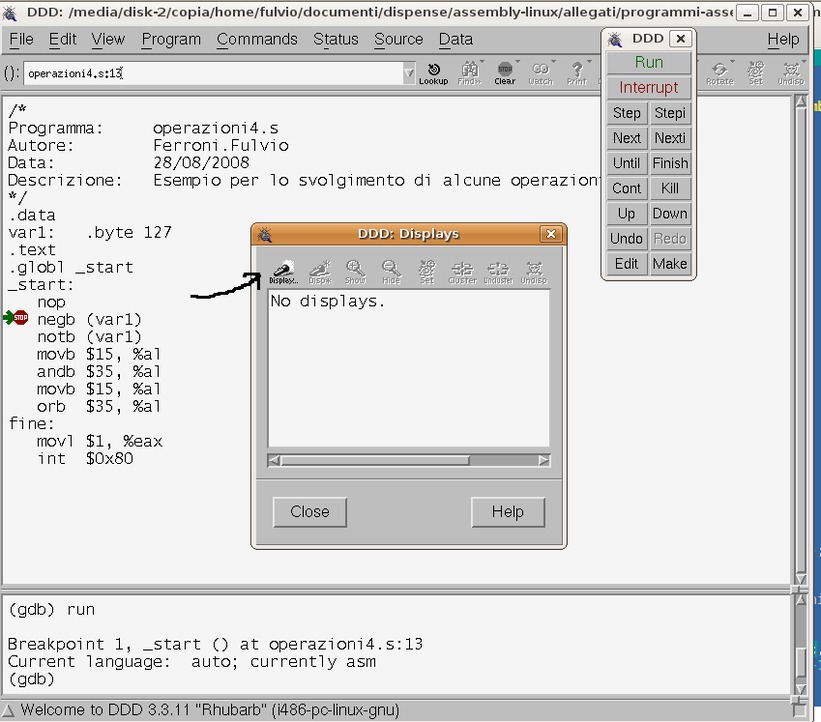Click the breakpoint stop sign at negb line
Viewport: 821px width, 722px height.
(20, 318)
